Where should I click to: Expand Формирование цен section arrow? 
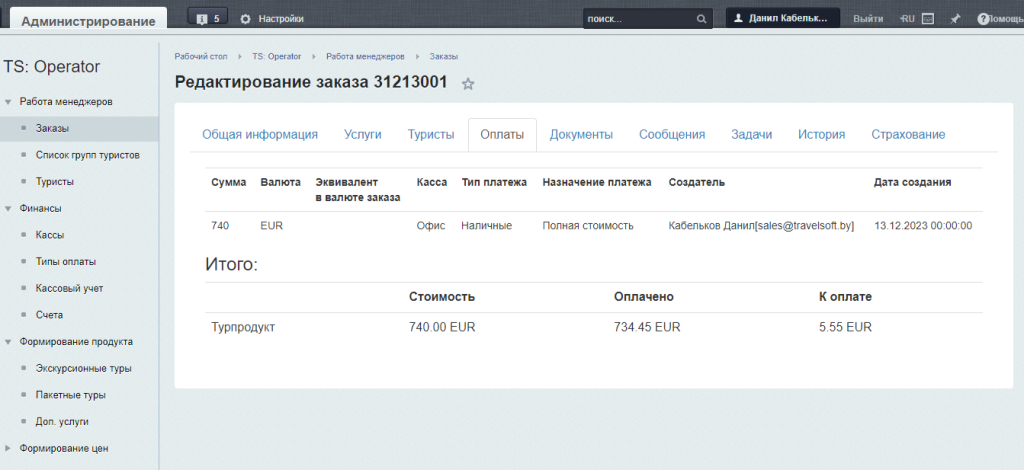click(8, 448)
